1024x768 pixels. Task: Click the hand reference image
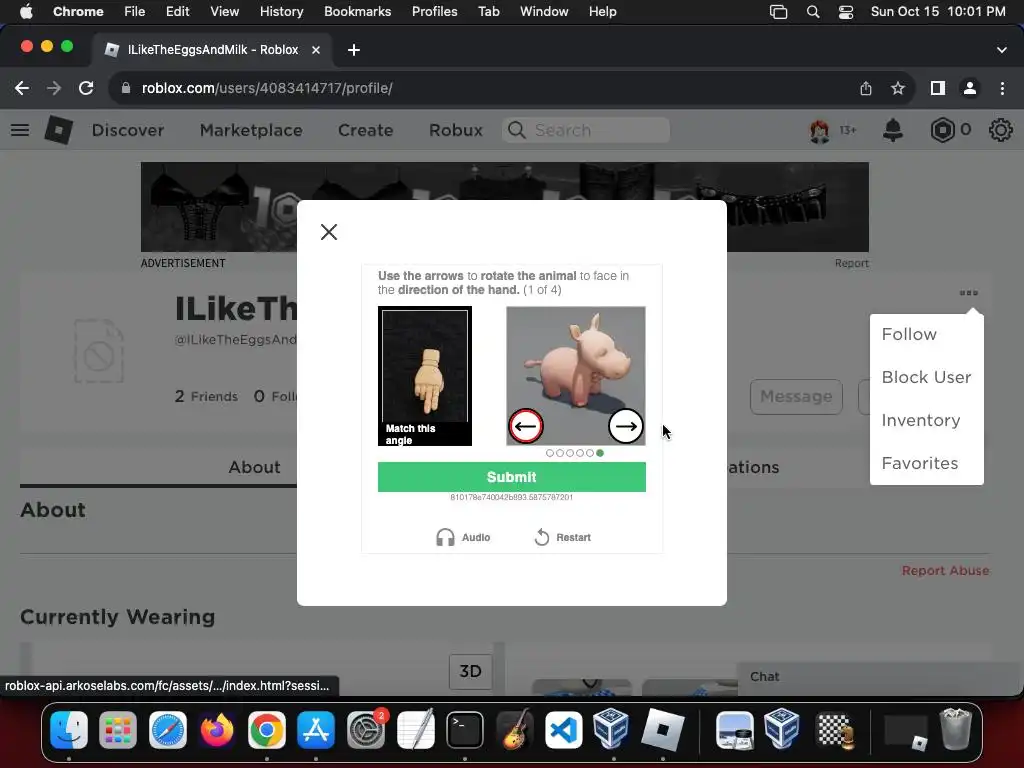click(424, 376)
